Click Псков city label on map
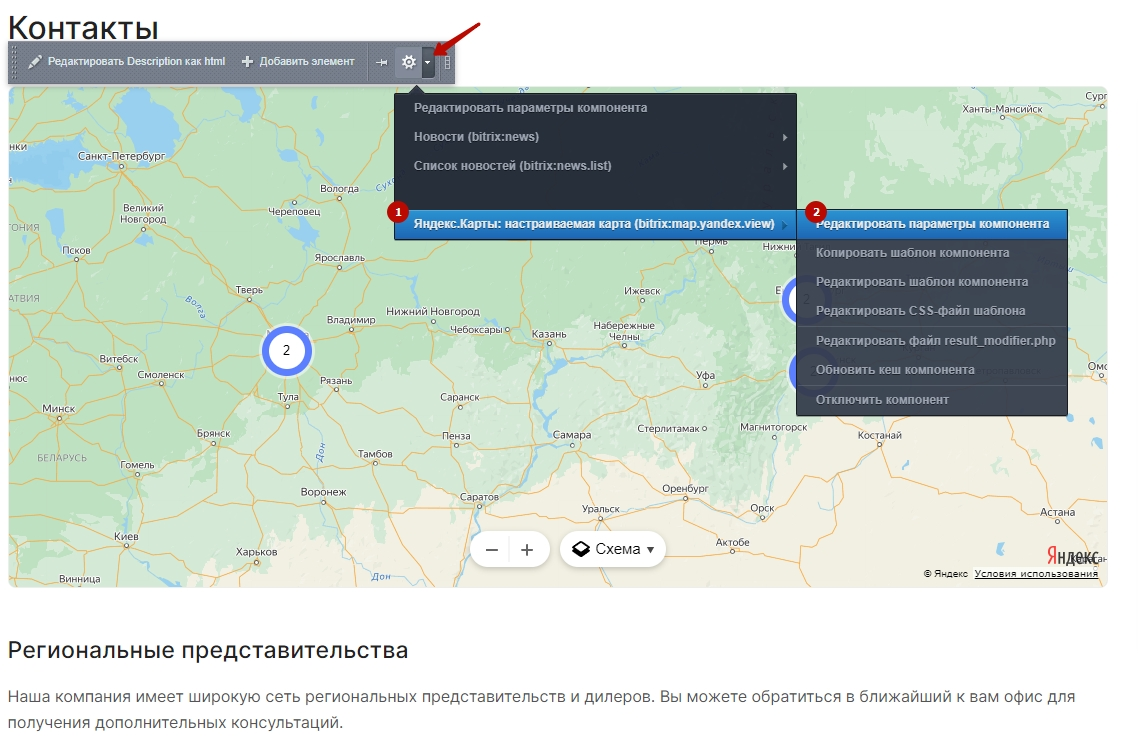The width and height of the screenshot is (1138, 754). coord(76,250)
